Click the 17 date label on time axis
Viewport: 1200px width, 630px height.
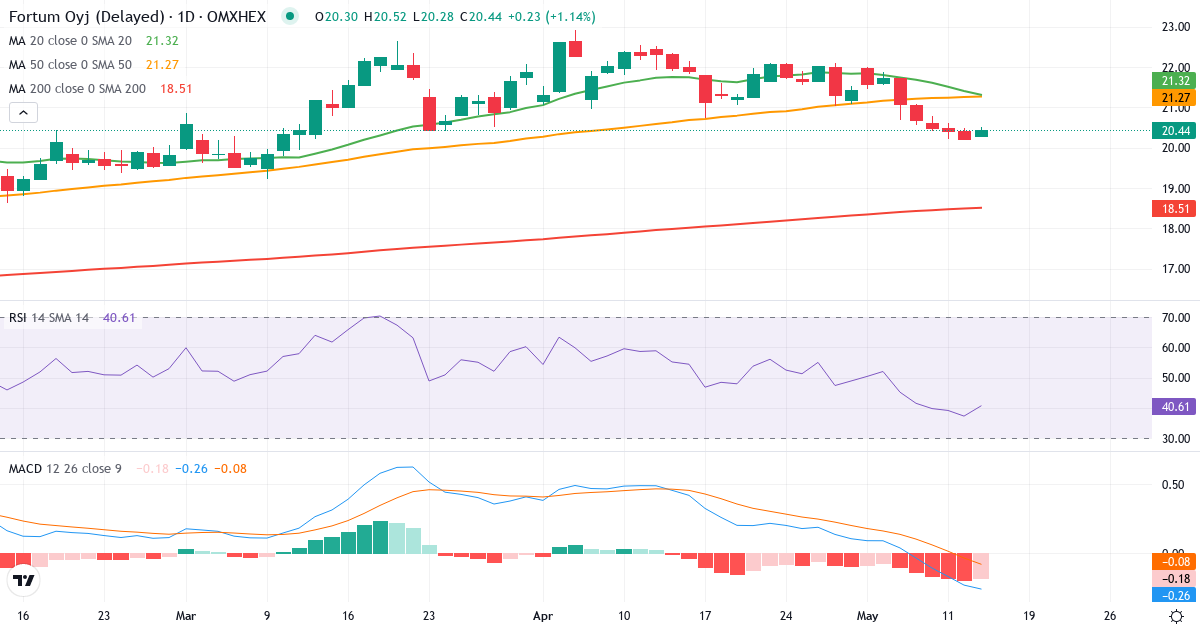pyautogui.click(x=705, y=616)
